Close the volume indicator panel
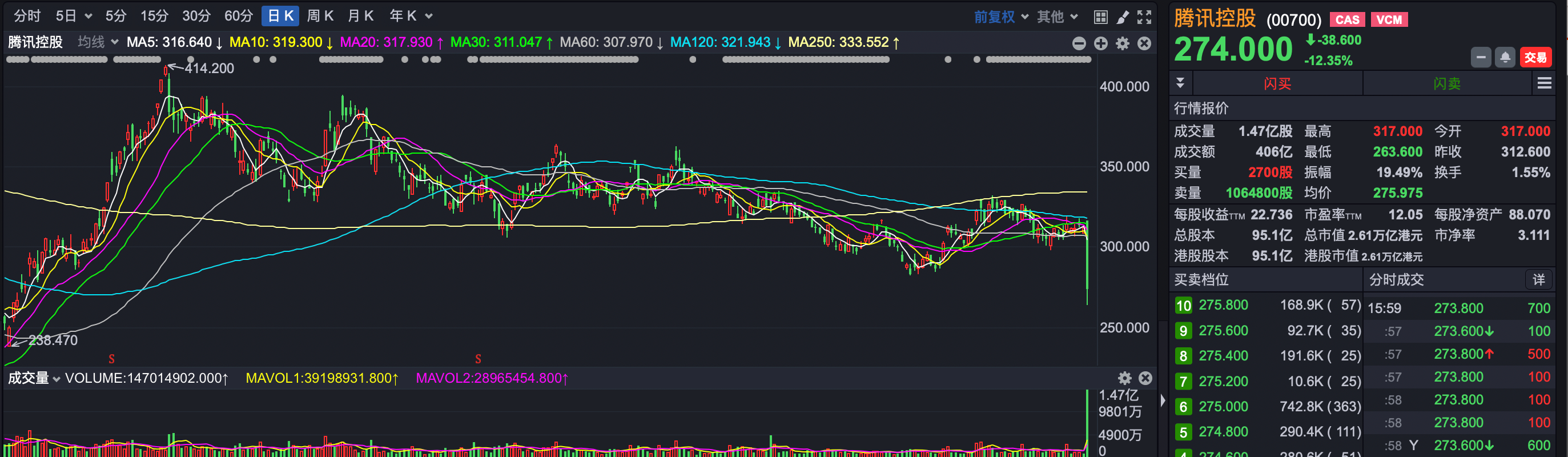The height and width of the screenshot is (457, 1568). coord(1145,378)
